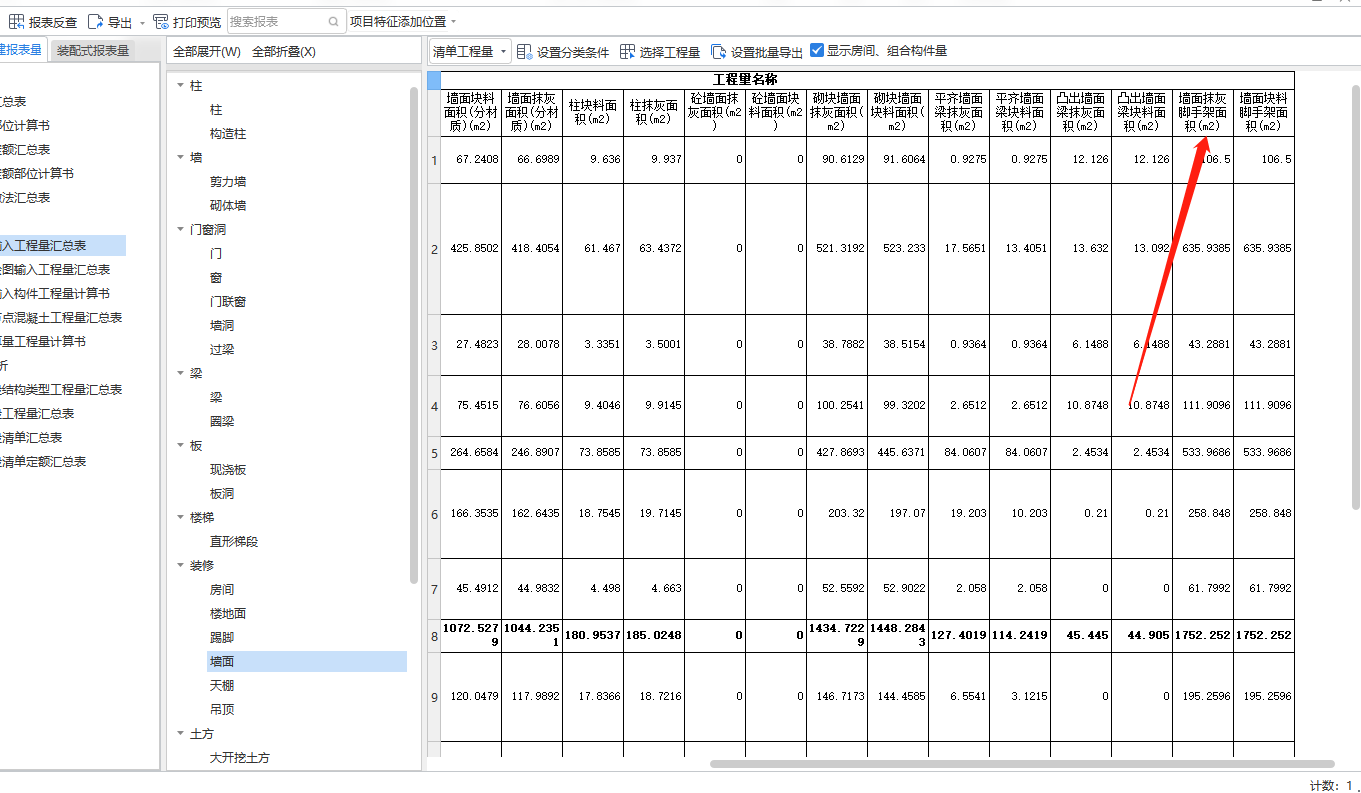1361x793 pixels.
Task: Select 吊顶 in the tree
Action: (x=222, y=710)
